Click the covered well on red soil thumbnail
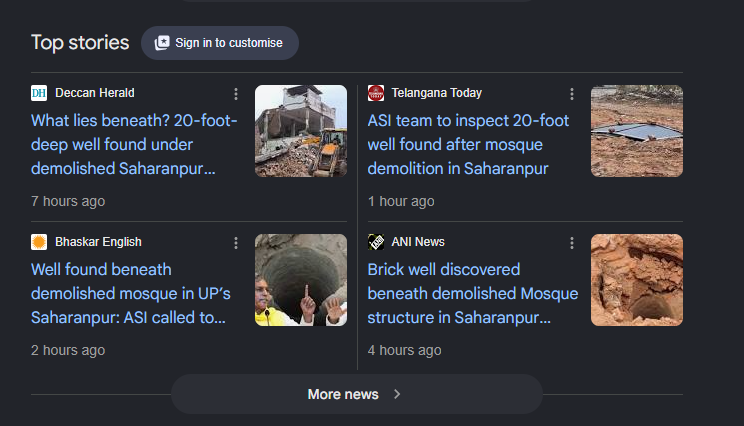This screenshot has height=426, width=744. pyautogui.click(x=637, y=131)
